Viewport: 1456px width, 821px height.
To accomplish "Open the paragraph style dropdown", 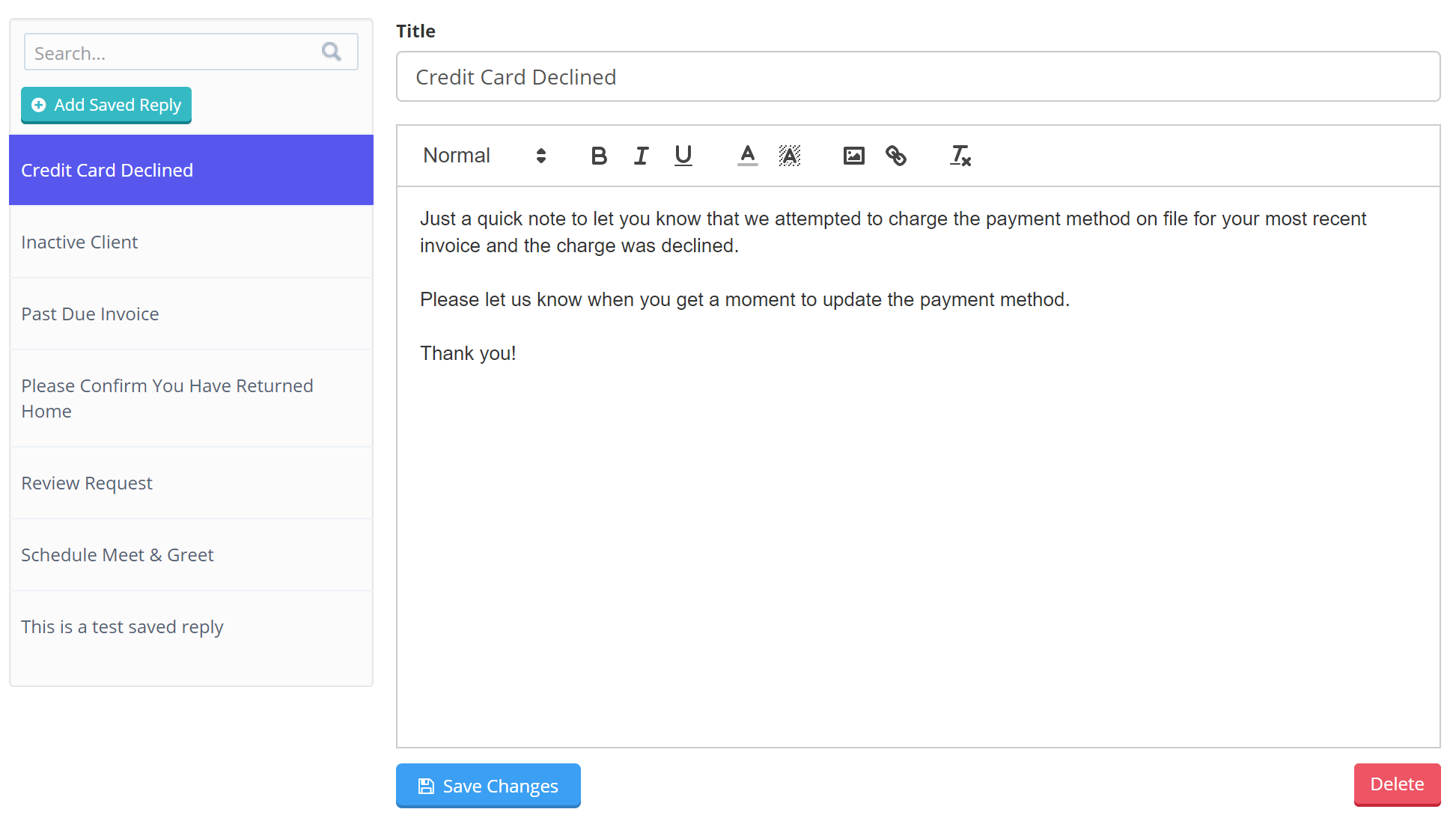I will click(484, 155).
